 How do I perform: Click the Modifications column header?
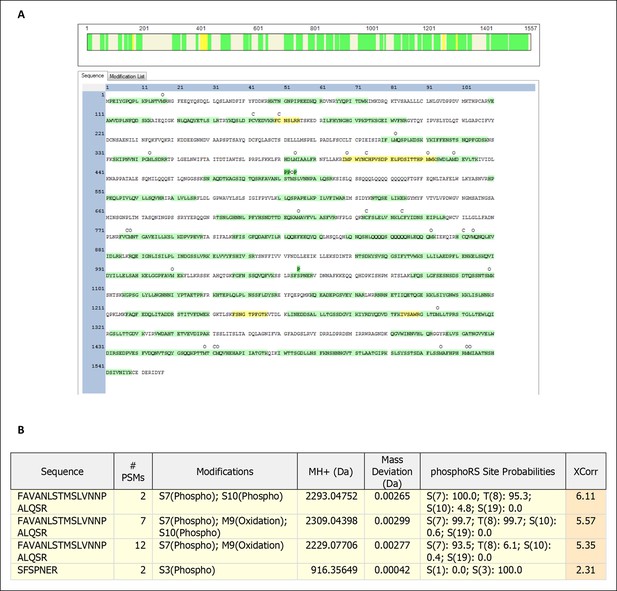tap(225, 471)
